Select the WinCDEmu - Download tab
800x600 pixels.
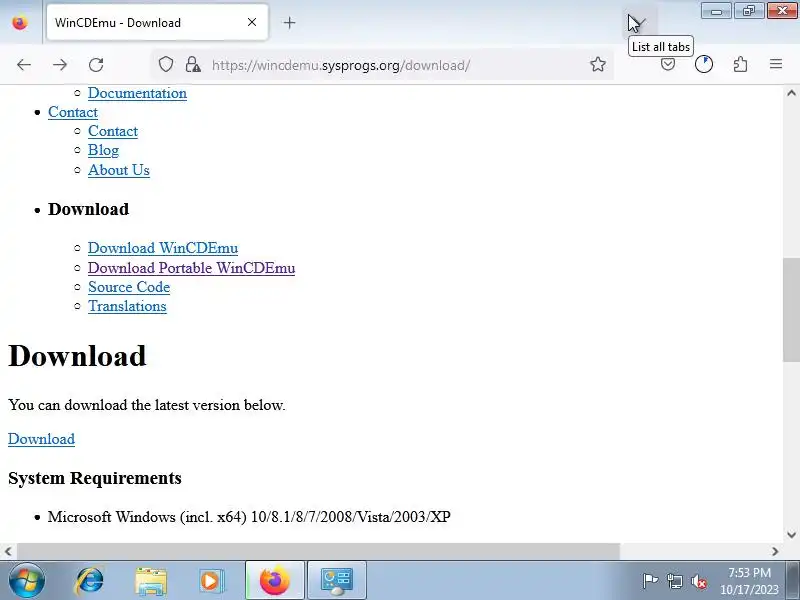tap(157, 22)
